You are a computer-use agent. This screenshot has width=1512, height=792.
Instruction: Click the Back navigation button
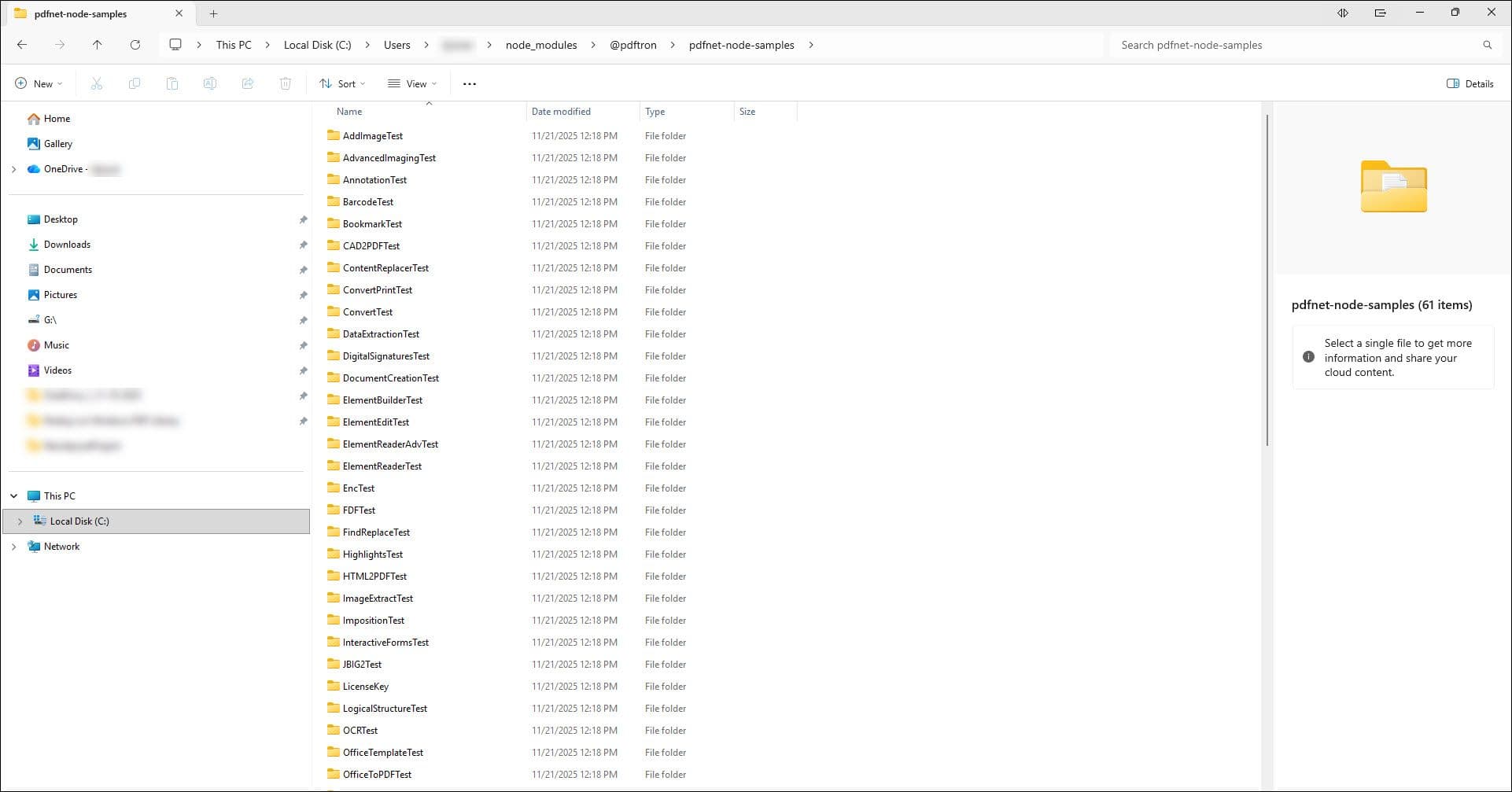pos(22,45)
